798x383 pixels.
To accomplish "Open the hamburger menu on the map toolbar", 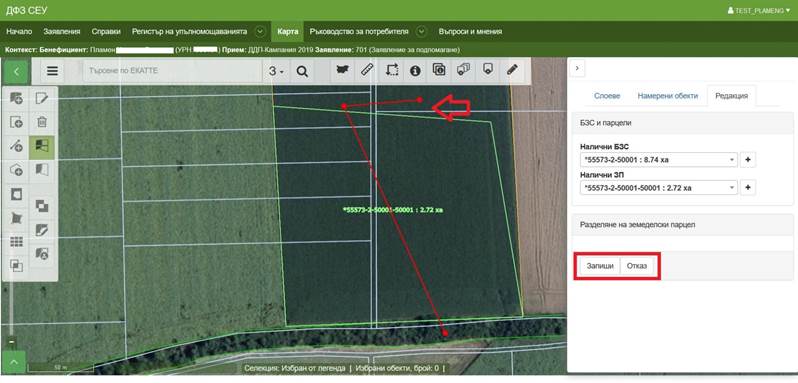I will click(52, 71).
